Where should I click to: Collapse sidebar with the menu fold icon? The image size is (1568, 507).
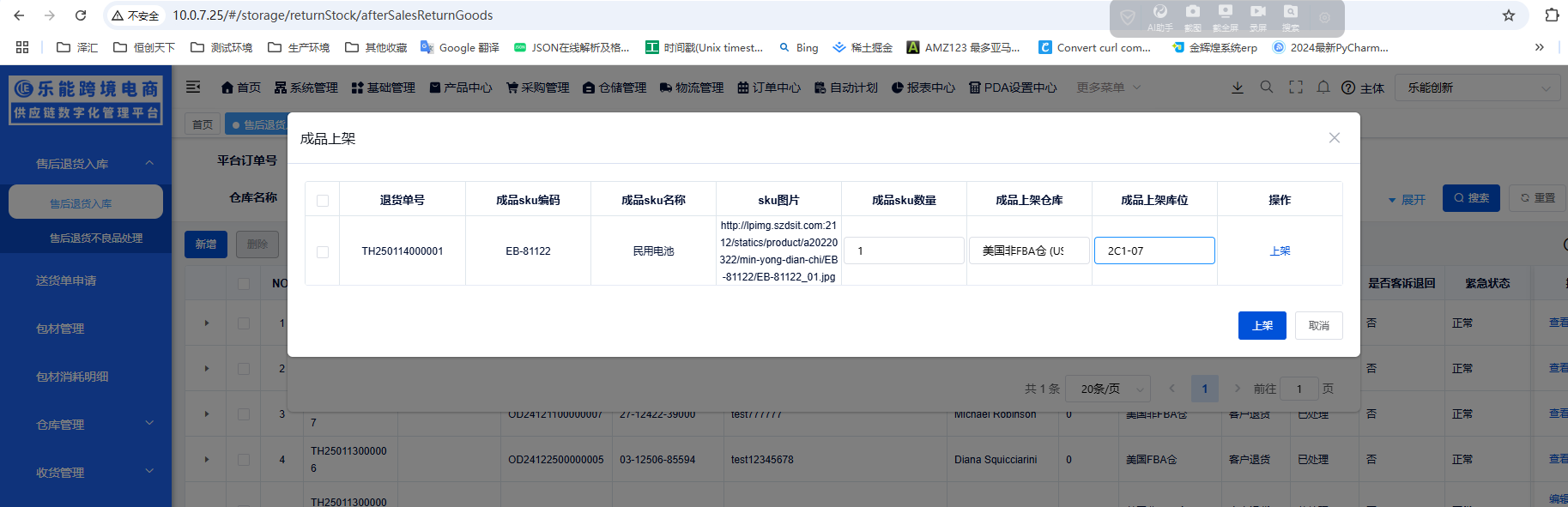pyautogui.click(x=193, y=88)
